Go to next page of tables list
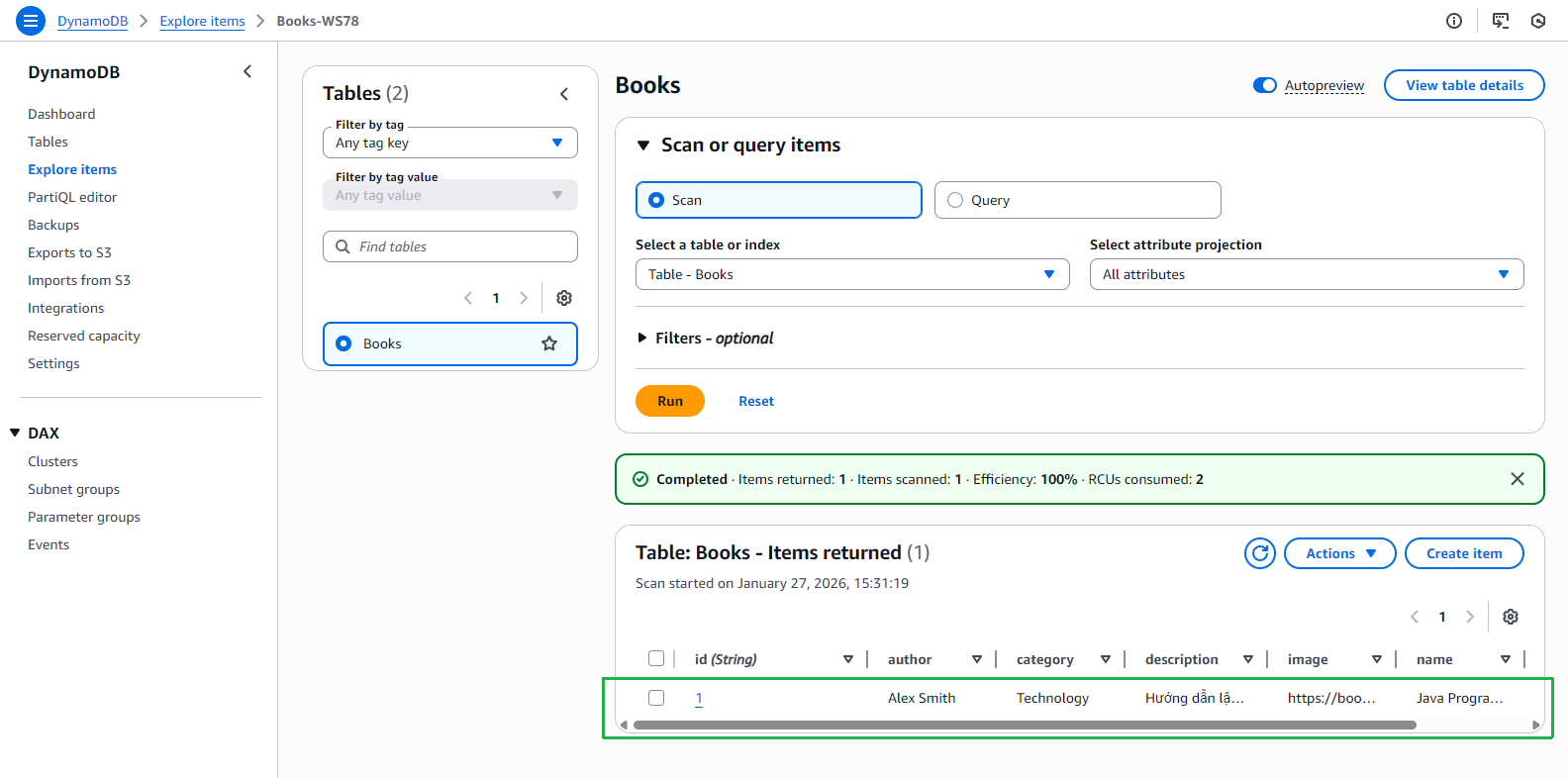1568x778 pixels. pos(524,298)
